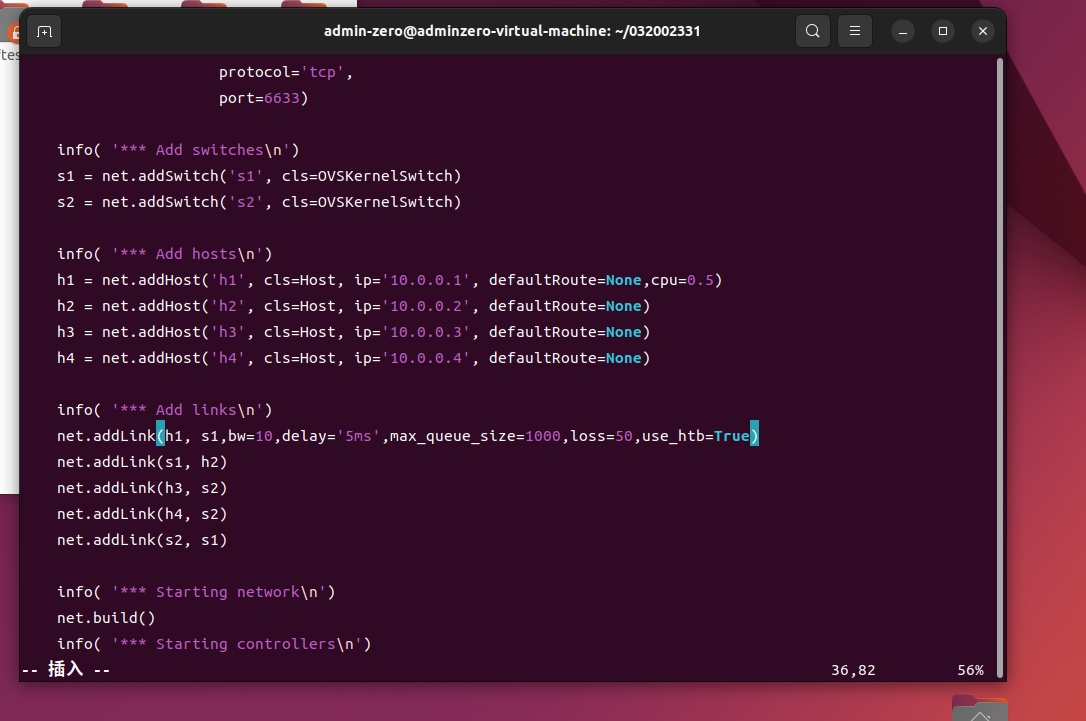This screenshot has width=1086, height=721.
Task: Click the desktop folder icon at bottom right
Action: [979, 708]
